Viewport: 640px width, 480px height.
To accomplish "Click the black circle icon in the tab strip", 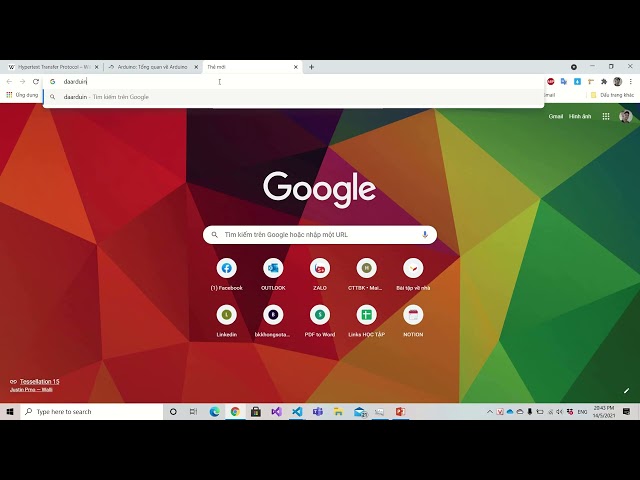I will pos(574,67).
